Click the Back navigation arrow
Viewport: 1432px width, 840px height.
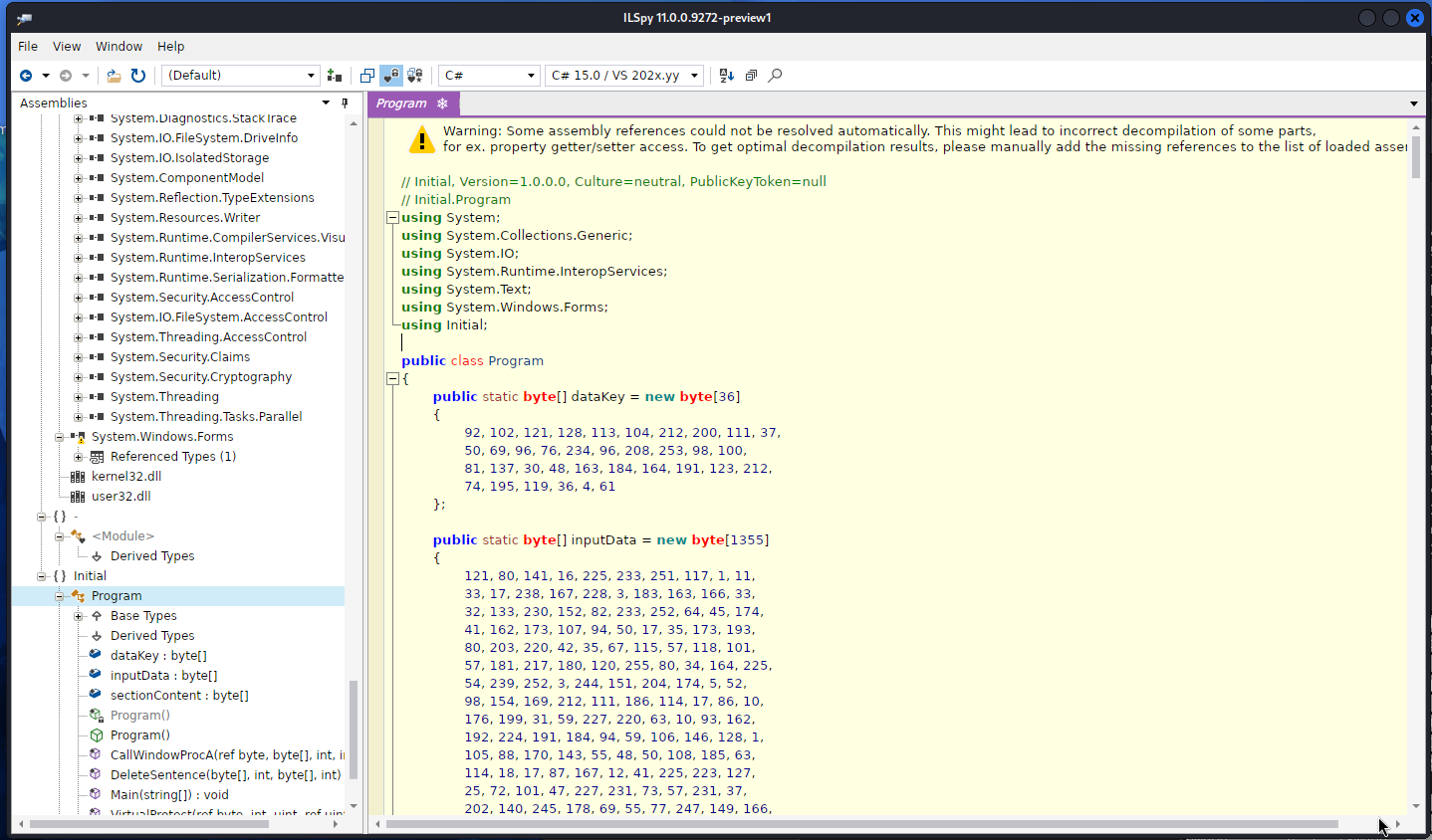tap(26, 76)
